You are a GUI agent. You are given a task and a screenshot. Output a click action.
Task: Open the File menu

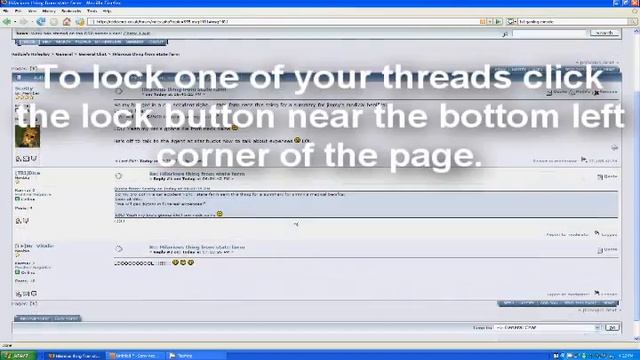click(x=6, y=11)
